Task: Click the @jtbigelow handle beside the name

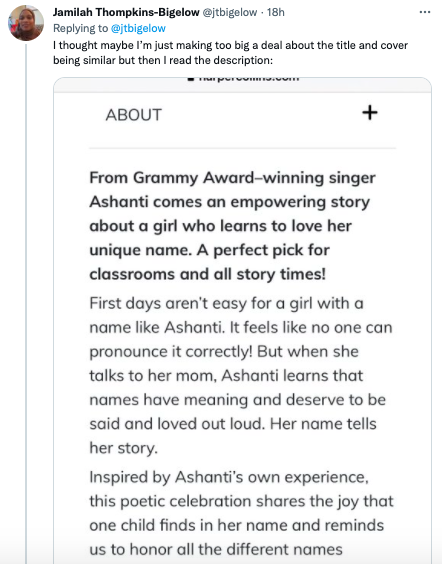Action: click(x=230, y=12)
